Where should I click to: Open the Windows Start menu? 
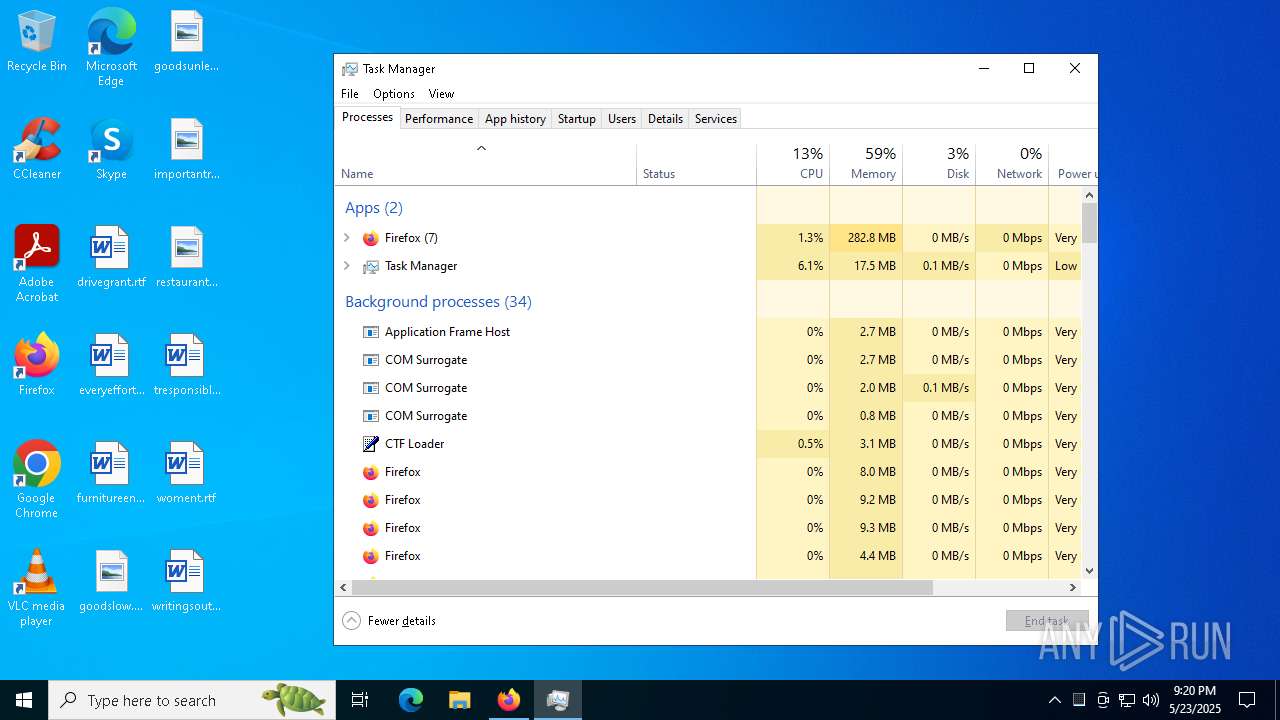tap(24, 700)
